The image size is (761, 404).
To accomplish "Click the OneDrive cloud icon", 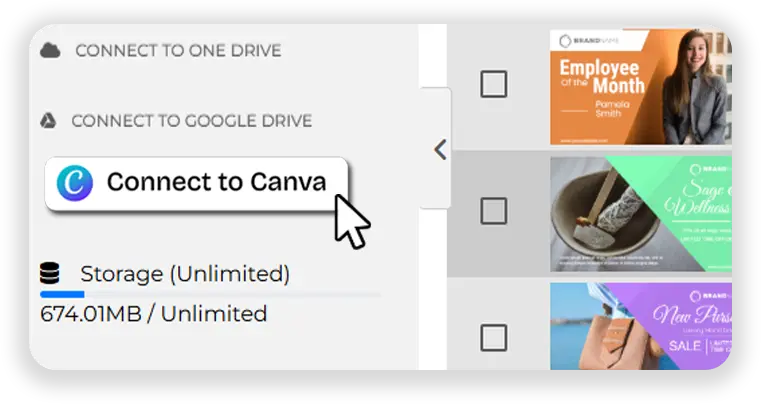I will 50,50.
